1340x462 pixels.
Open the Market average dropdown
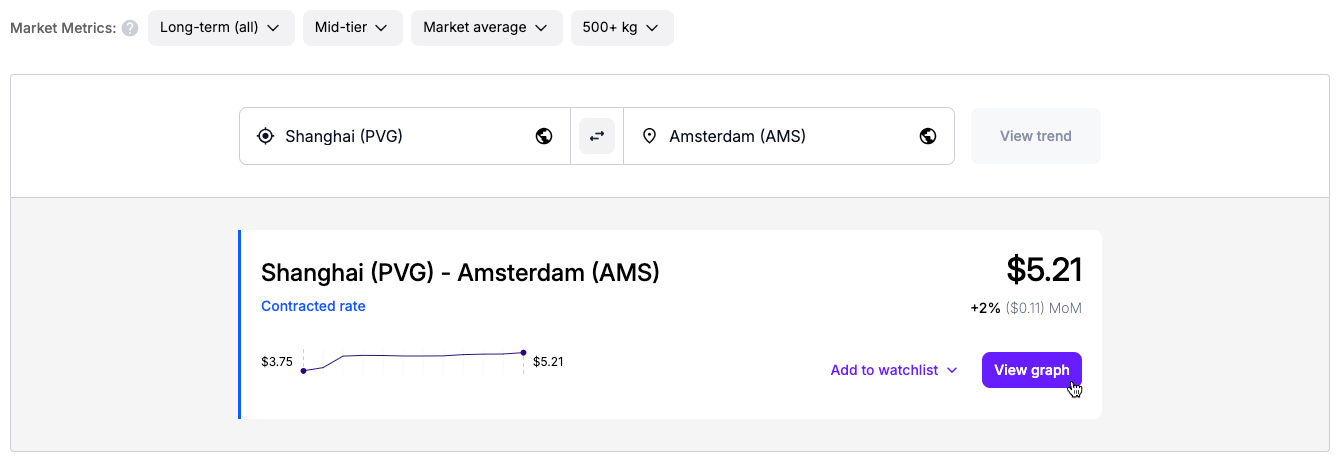click(x=486, y=28)
